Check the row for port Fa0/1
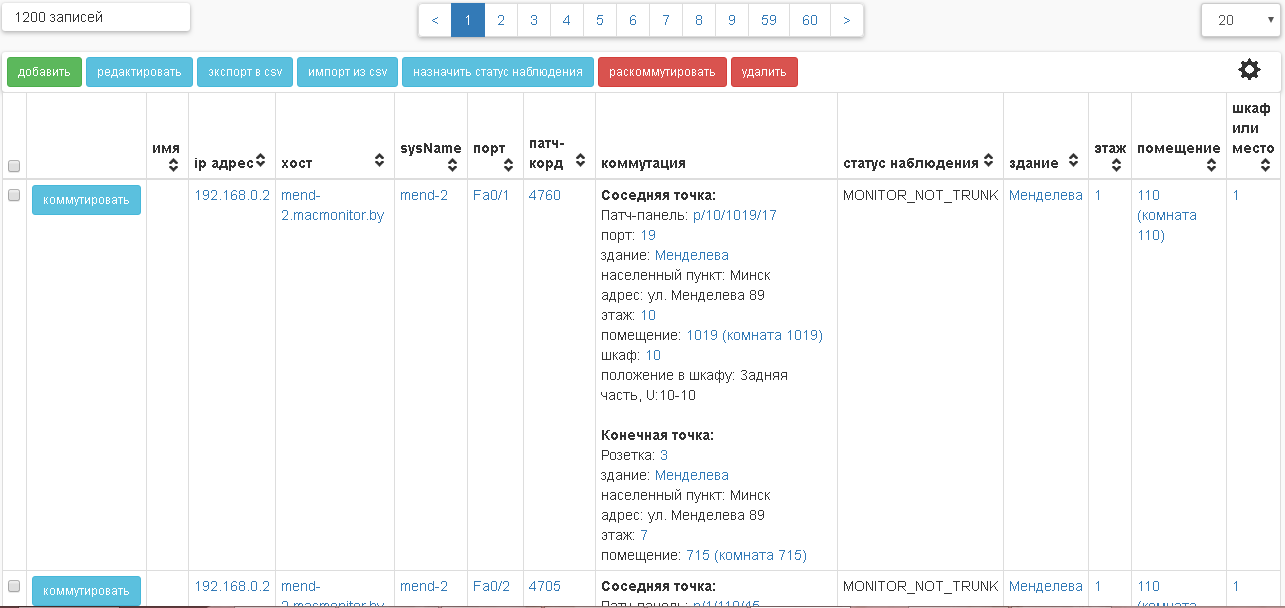 coord(14,196)
